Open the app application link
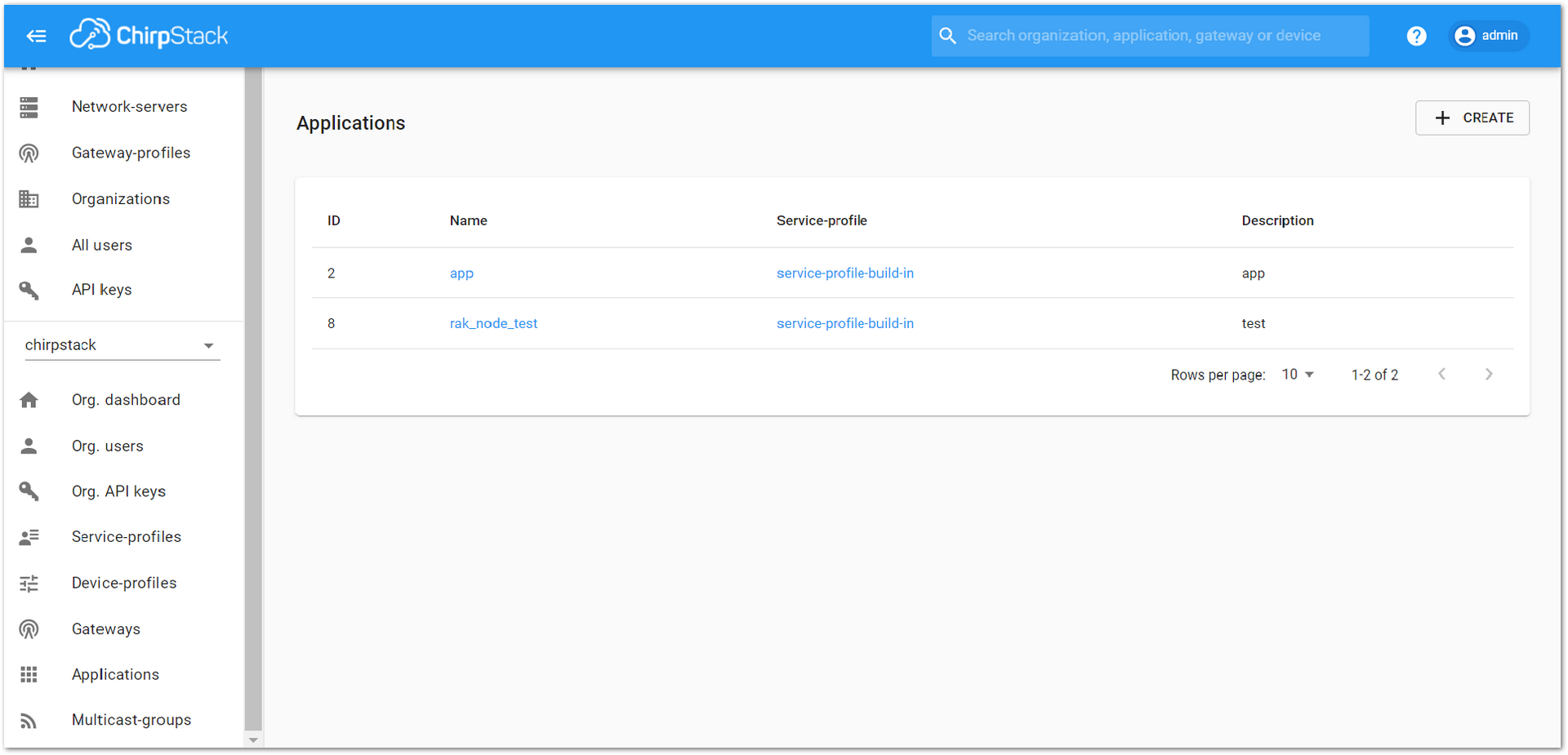 point(461,273)
